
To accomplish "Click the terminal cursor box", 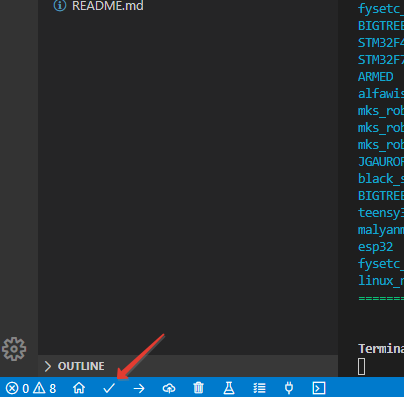I will 361,366.
